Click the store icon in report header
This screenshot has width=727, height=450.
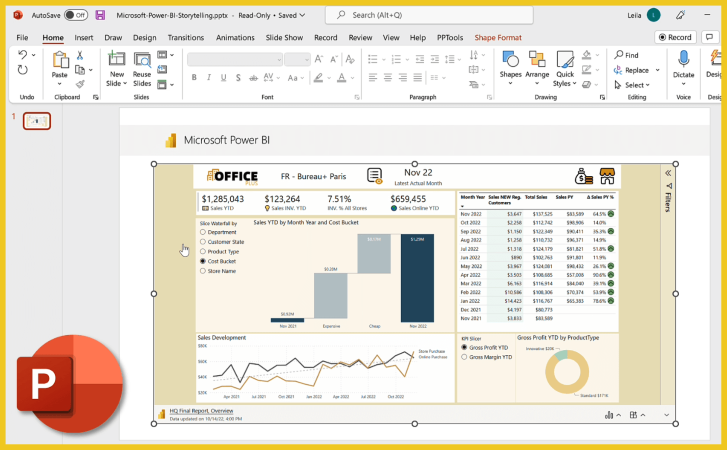[606, 176]
